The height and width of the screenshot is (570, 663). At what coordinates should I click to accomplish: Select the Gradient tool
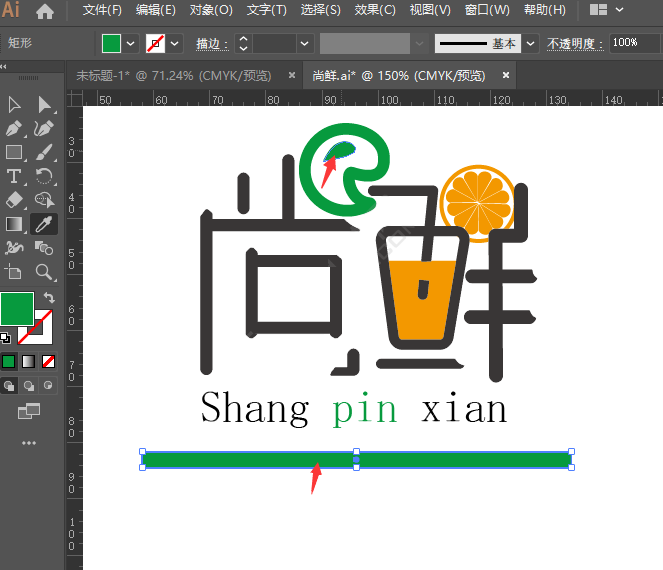[14, 224]
